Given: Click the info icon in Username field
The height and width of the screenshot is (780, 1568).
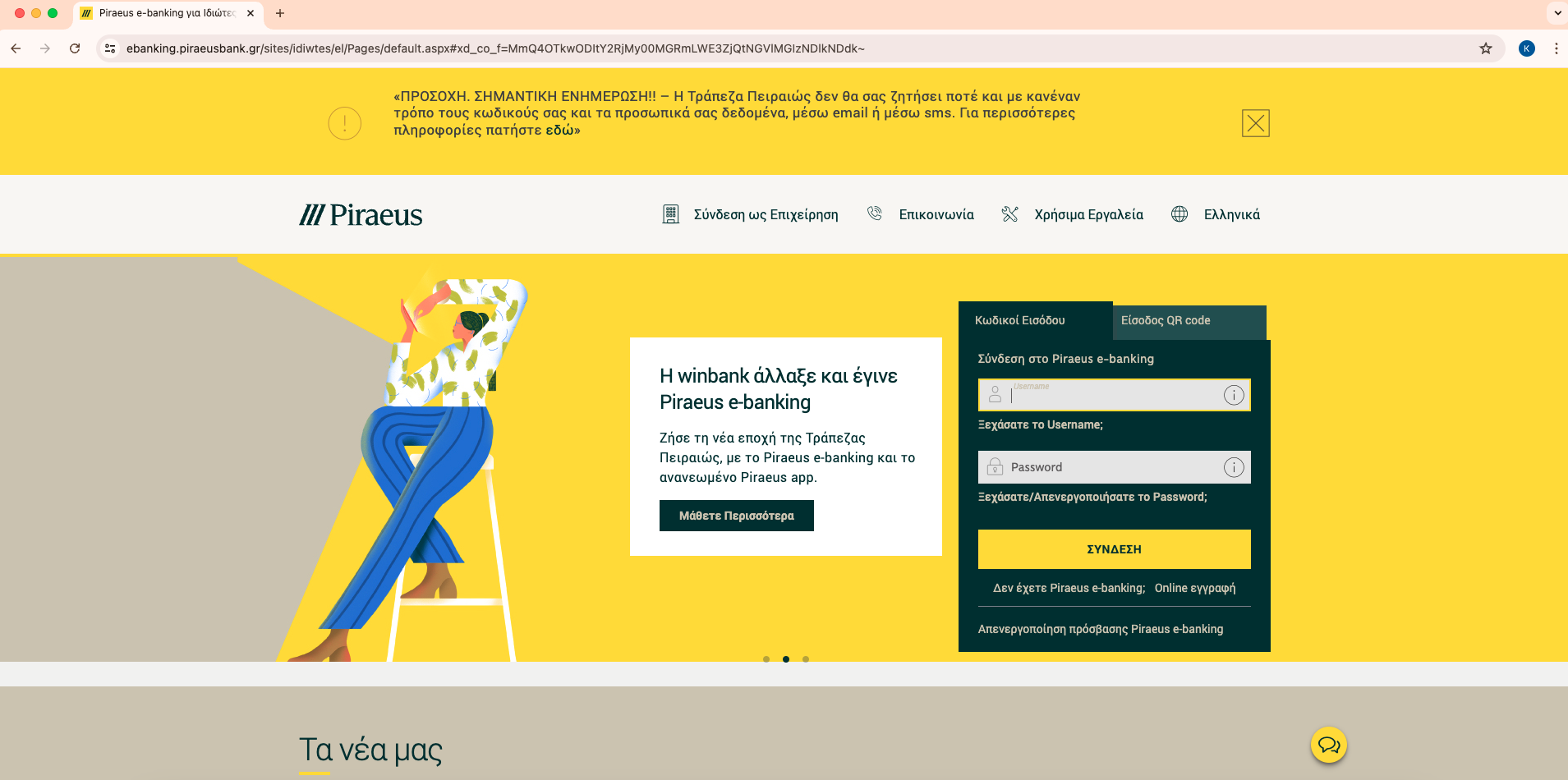Looking at the screenshot, I should click(1234, 395).
